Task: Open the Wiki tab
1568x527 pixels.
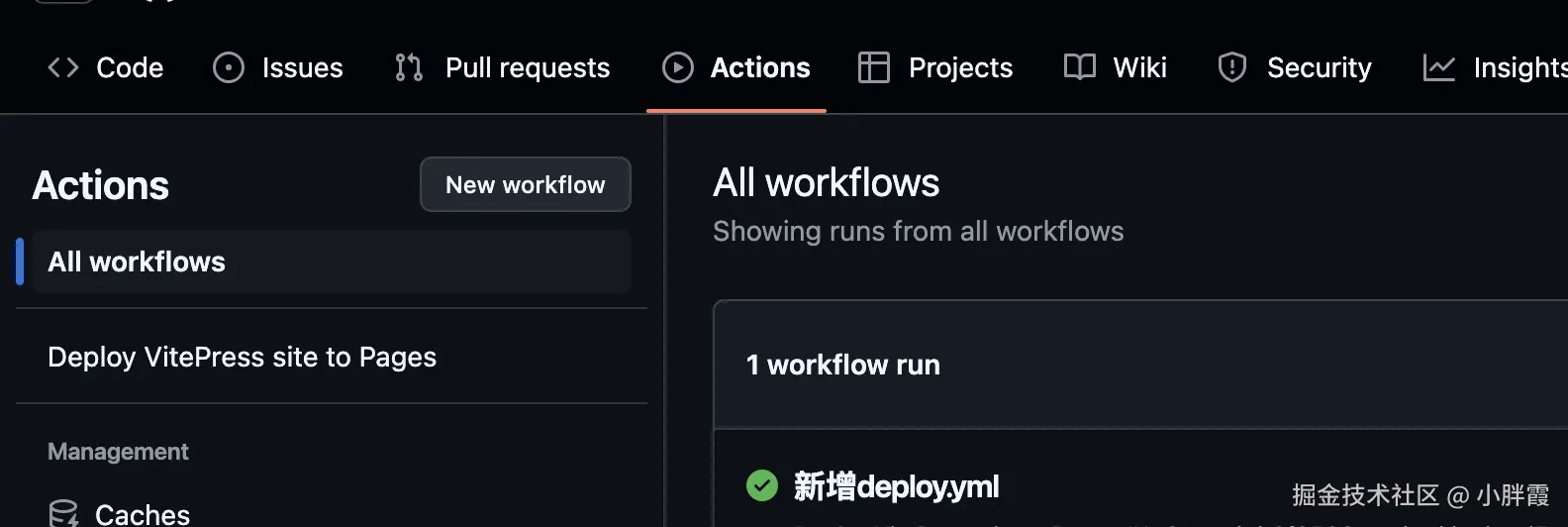Action: pyautogui.click(x=1116, y=67)
